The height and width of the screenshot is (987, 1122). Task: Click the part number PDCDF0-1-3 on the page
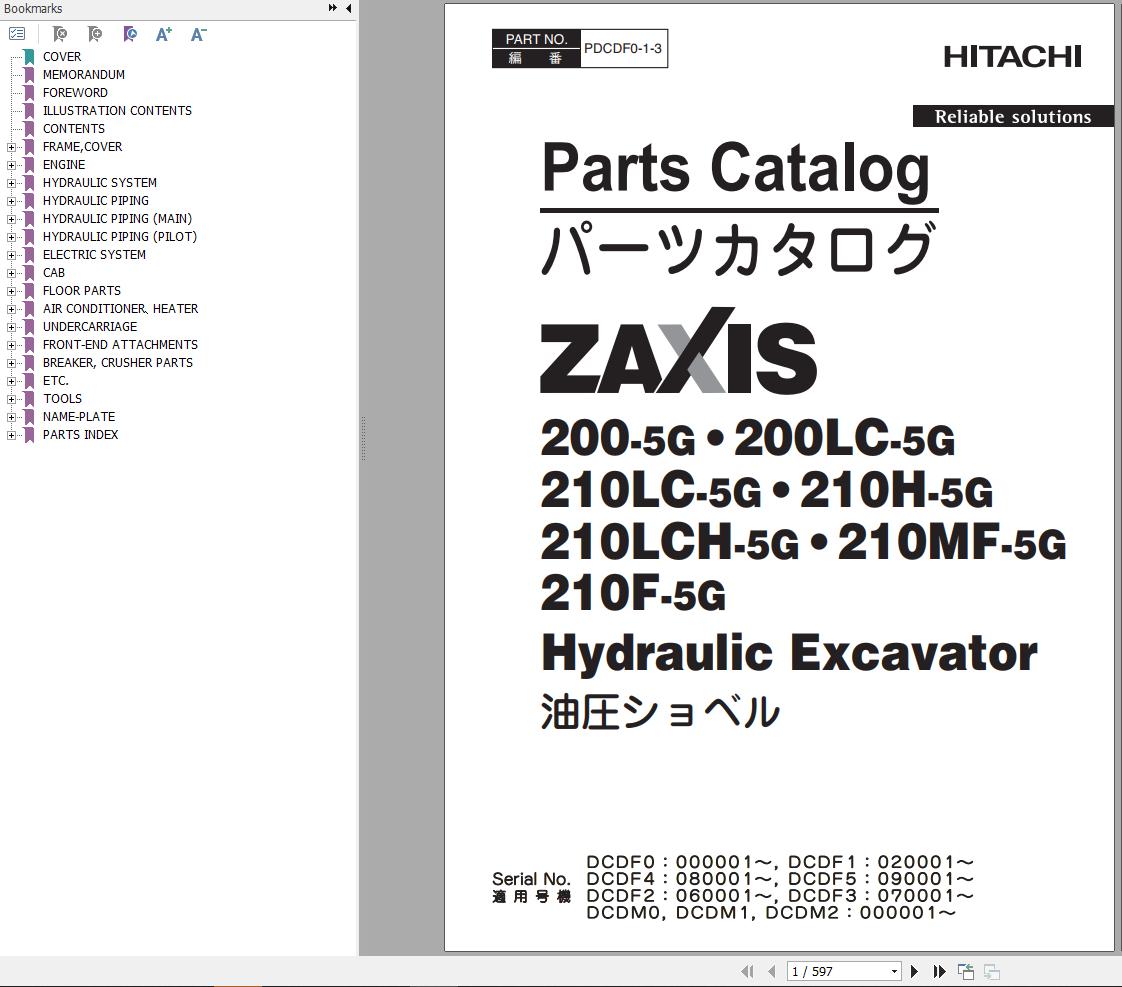623,49
